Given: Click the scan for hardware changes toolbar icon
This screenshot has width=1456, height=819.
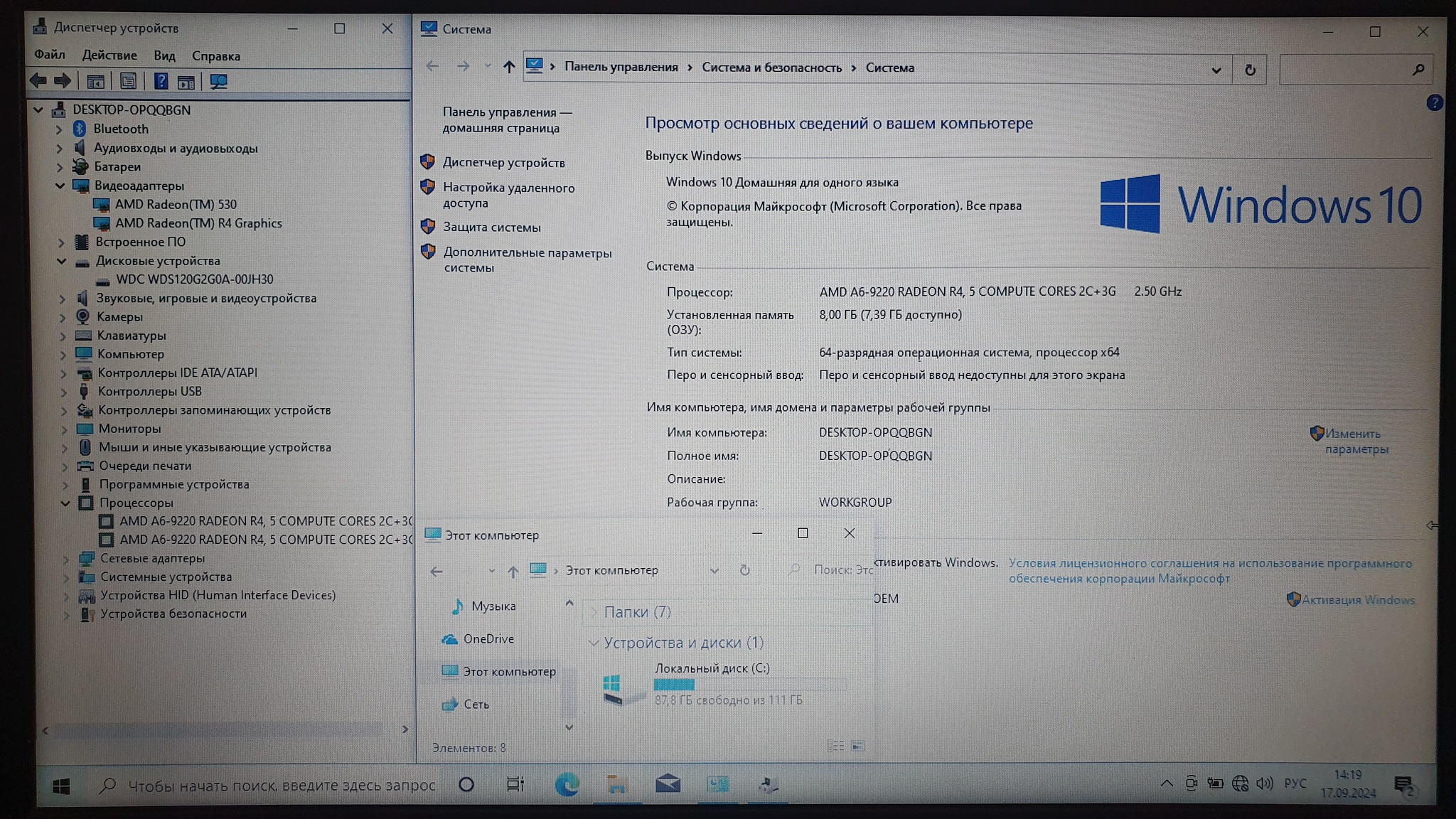Looking at the screenshot, I should click(x=218, y=82).
